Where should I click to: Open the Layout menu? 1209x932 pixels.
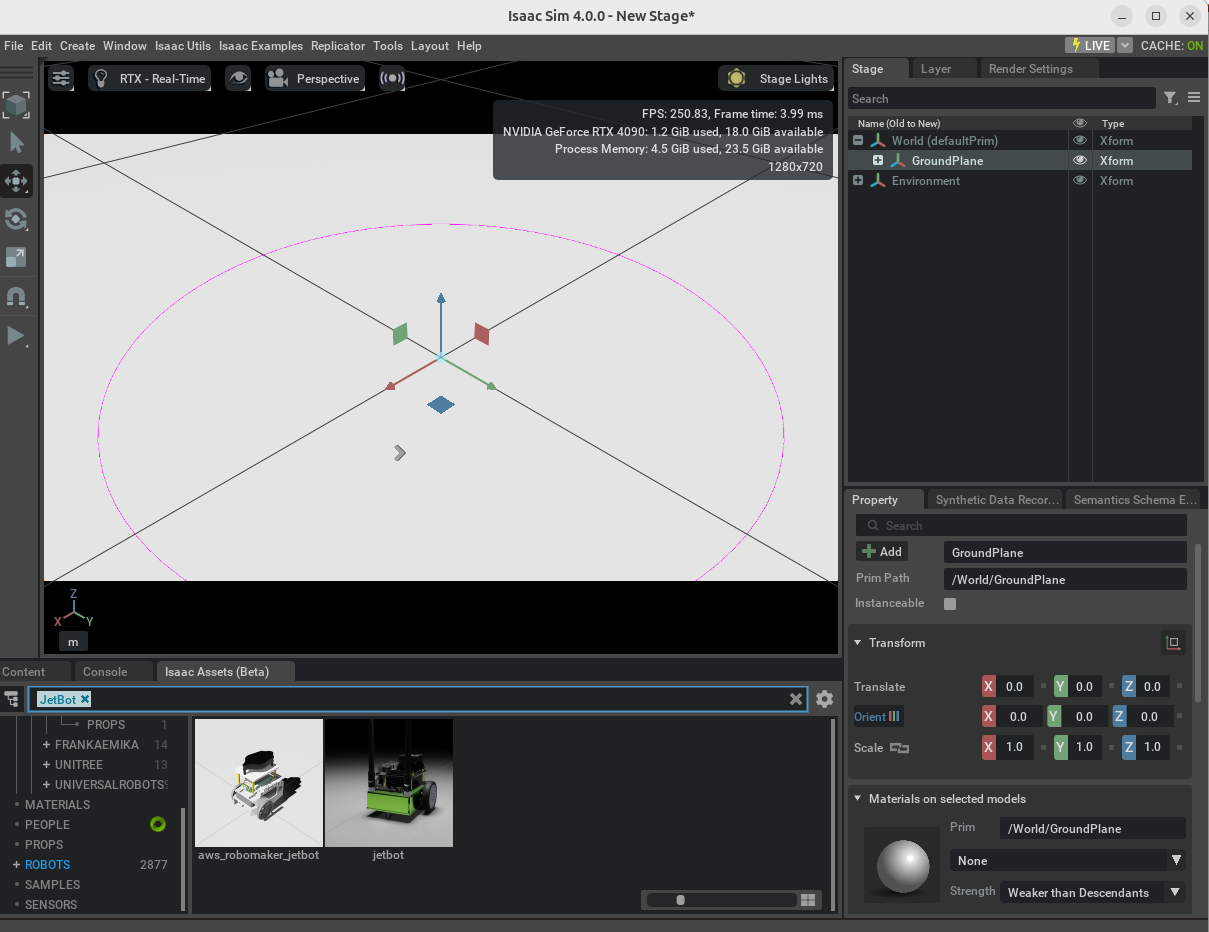[x=430, y=46]
